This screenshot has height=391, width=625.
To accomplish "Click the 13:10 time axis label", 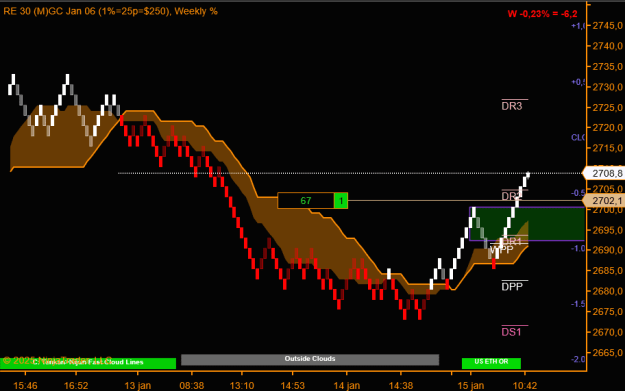I will click(x=242, y=385).
